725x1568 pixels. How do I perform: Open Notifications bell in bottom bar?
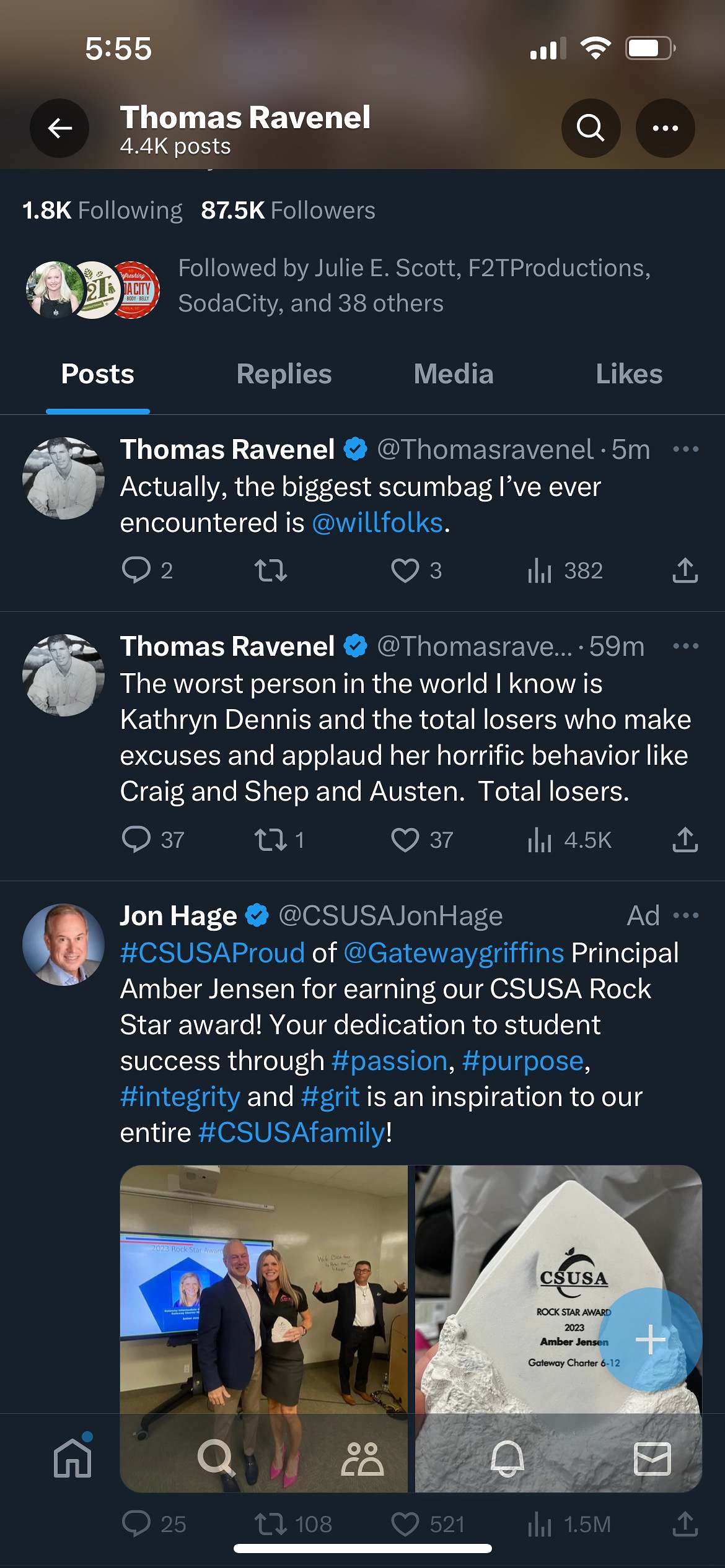point(507,1458)
